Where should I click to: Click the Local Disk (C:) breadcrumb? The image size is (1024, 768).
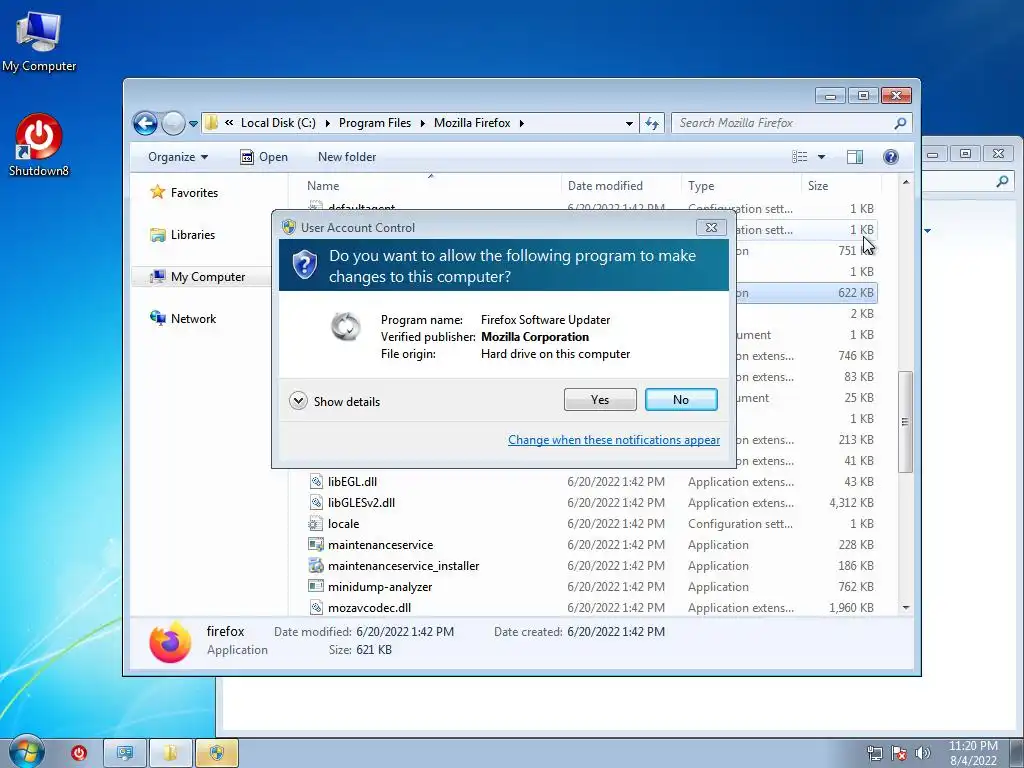coord(278,123)
